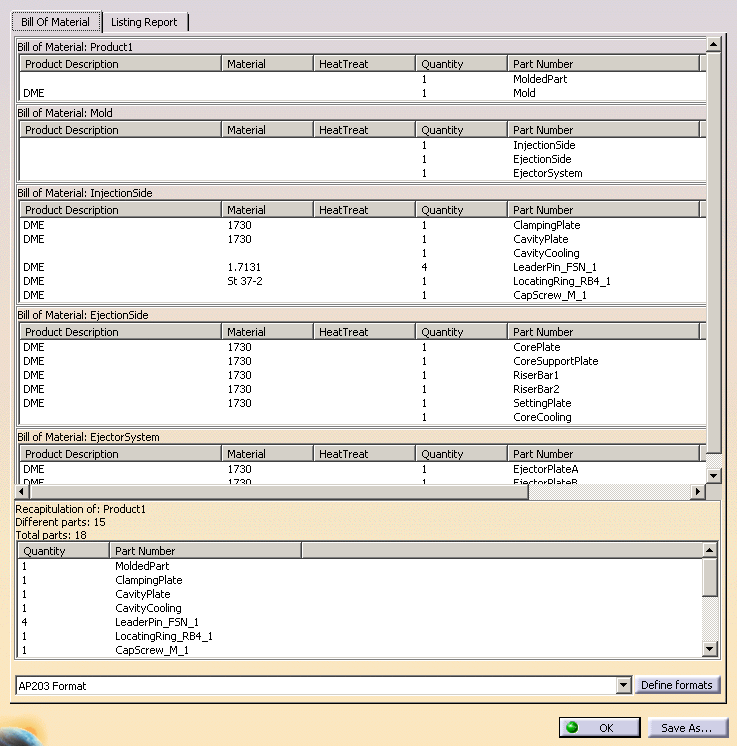737x746 pixels.
Task: Click the Save As... button
Action: (x=687, y=727)
